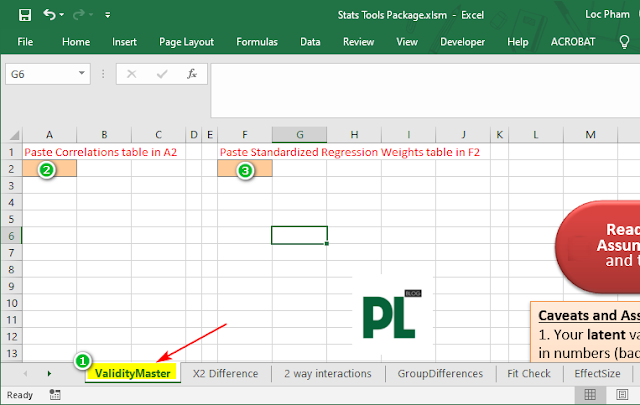
Task: Click the PL blog logo image
Action: point(392,314)
